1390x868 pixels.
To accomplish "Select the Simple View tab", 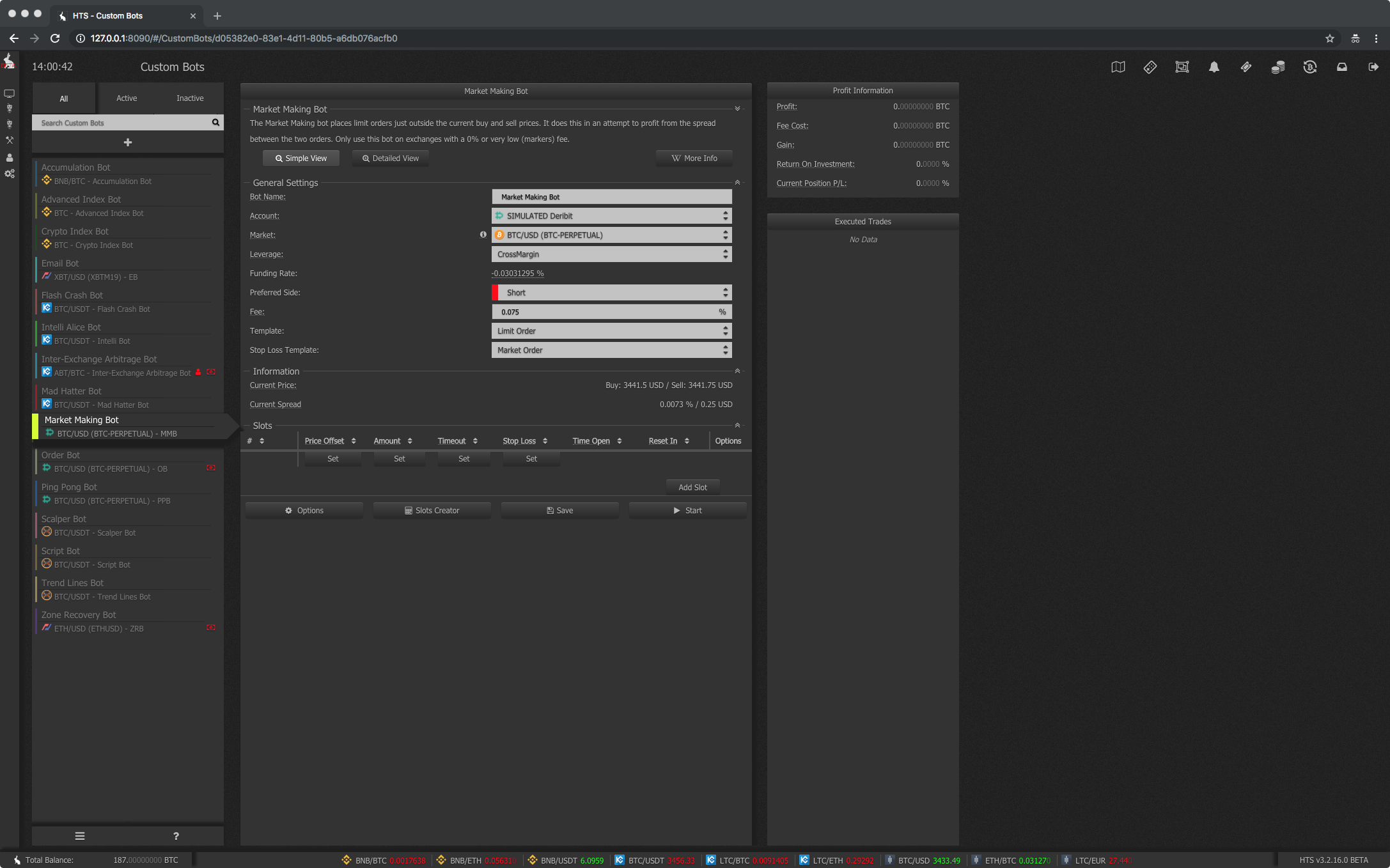I will click(302, 158).
